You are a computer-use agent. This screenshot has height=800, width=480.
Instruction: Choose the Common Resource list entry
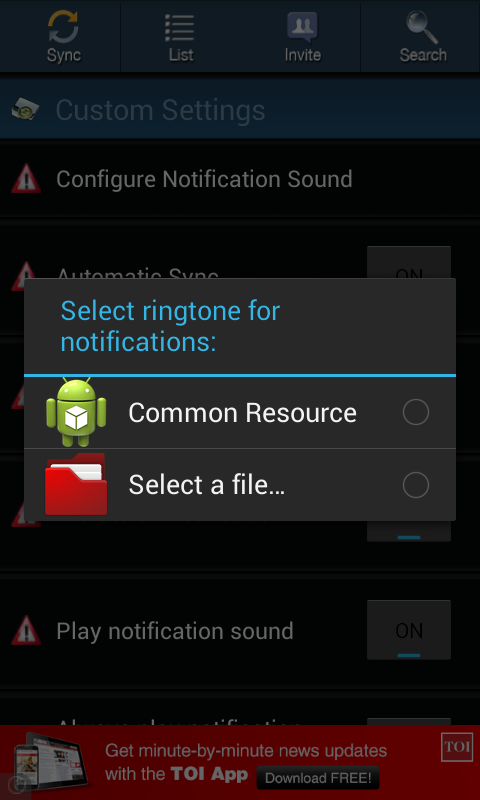click(240, 412)
